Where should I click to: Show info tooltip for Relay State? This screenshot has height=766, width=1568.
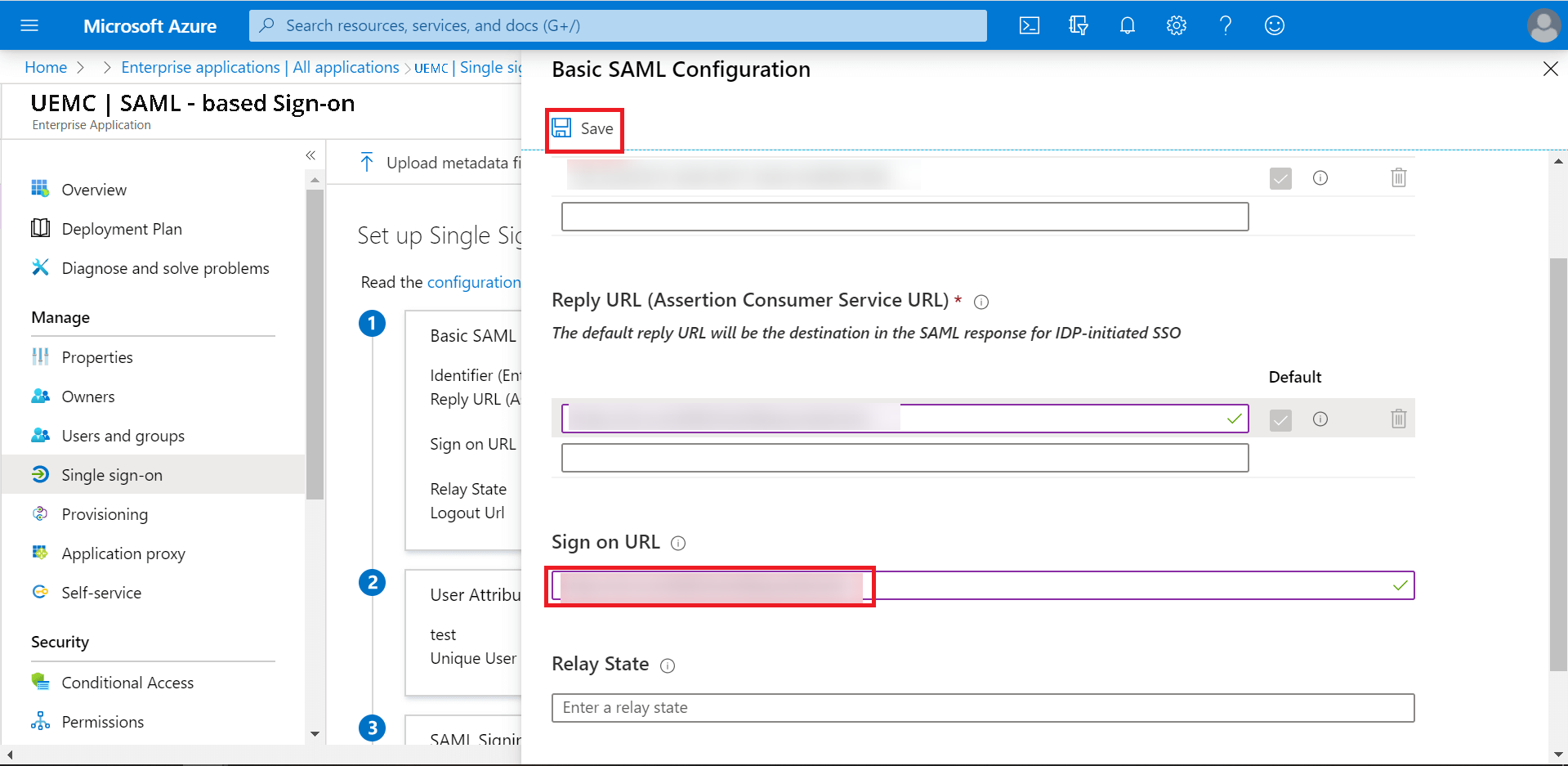pos(668,665)
